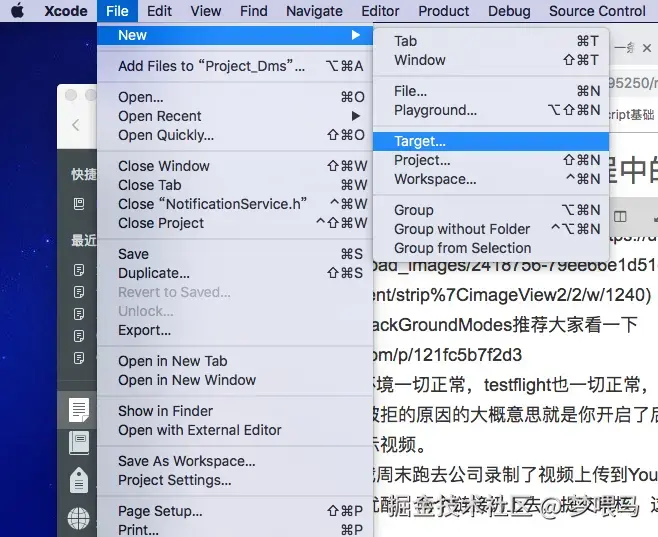Choose Workspace… in the New submenu

pos(491,179)
